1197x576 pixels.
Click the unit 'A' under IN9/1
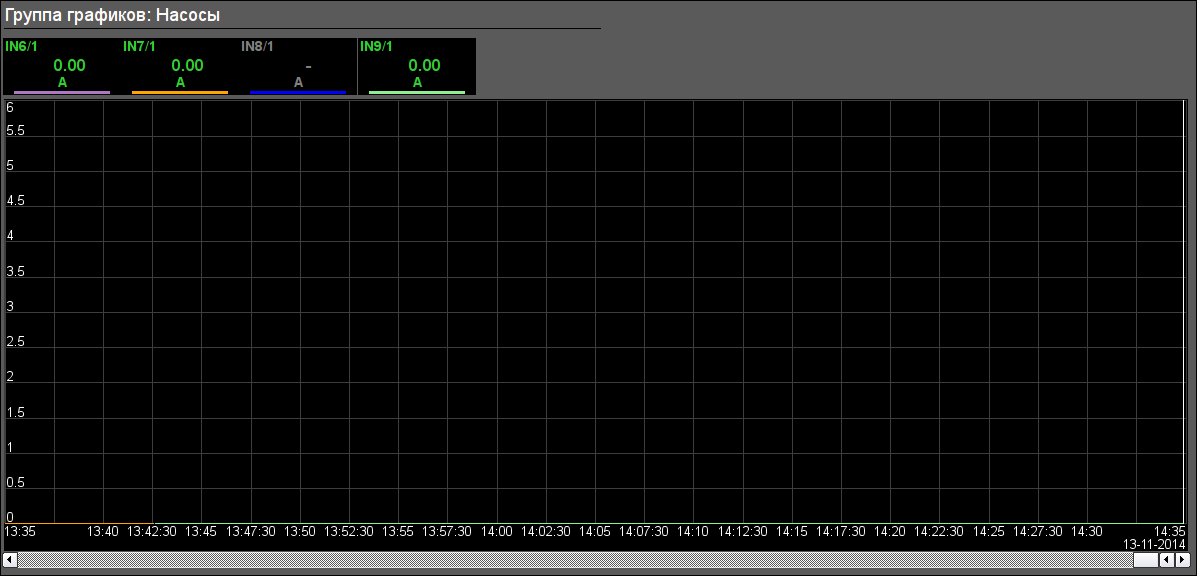coord(418,82)
